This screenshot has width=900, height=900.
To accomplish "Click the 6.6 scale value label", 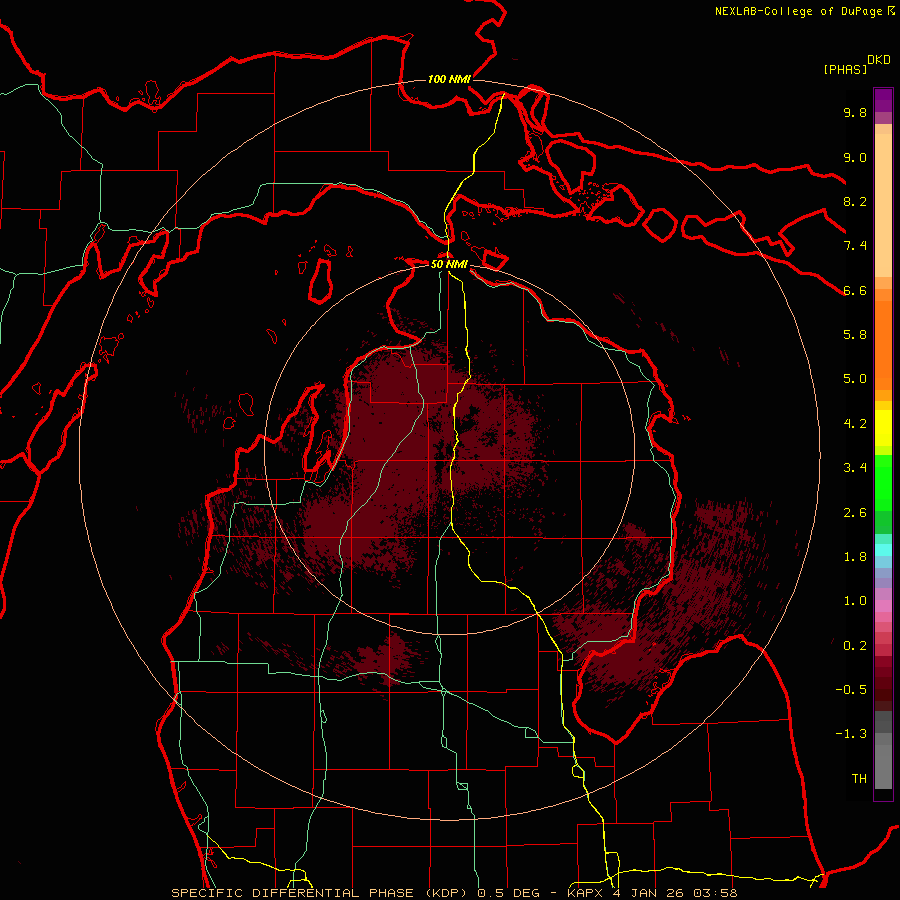I will [x=855, y=290].
